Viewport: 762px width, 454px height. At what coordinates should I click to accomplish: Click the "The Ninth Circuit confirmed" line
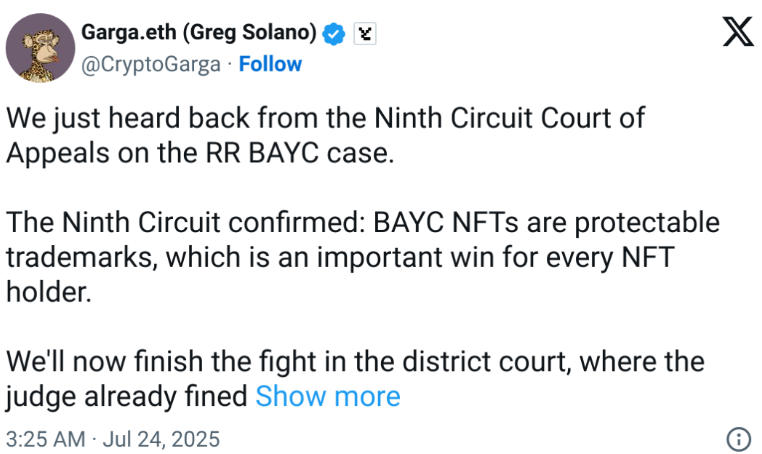tap(362, 222)
